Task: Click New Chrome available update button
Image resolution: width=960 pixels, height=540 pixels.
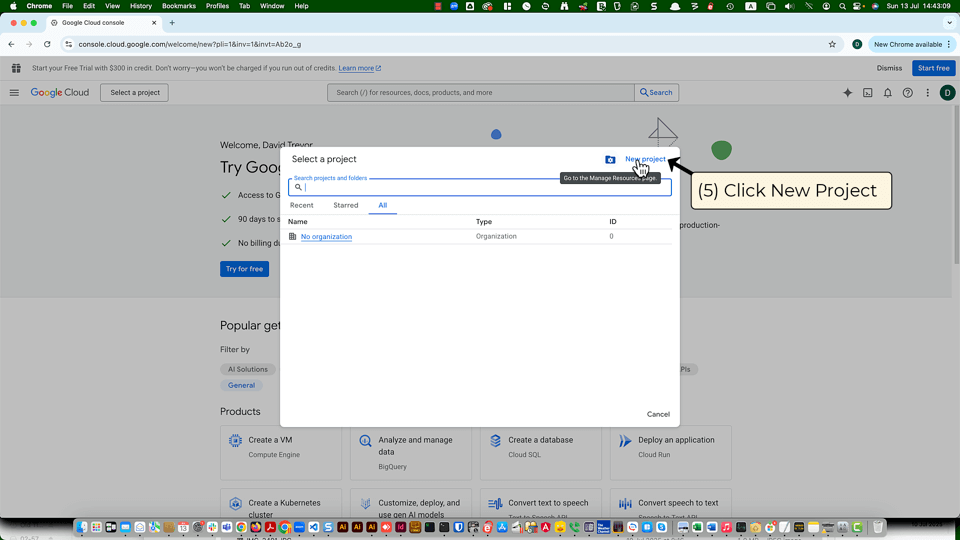Action: tap(911, 44)
